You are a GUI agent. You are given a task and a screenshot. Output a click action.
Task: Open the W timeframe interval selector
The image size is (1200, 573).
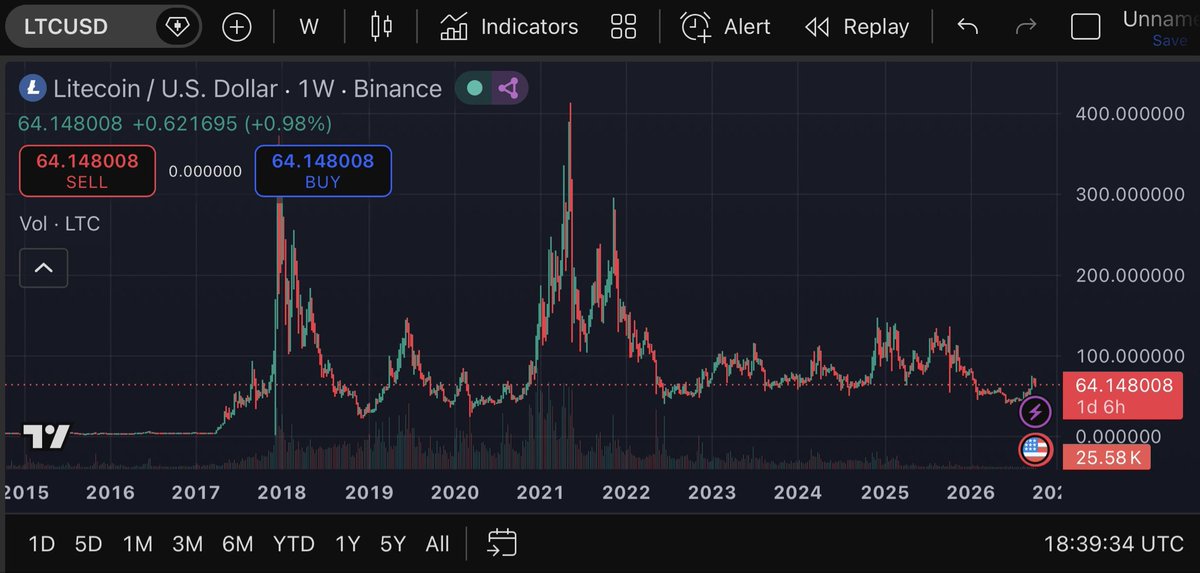pos(309,27)
